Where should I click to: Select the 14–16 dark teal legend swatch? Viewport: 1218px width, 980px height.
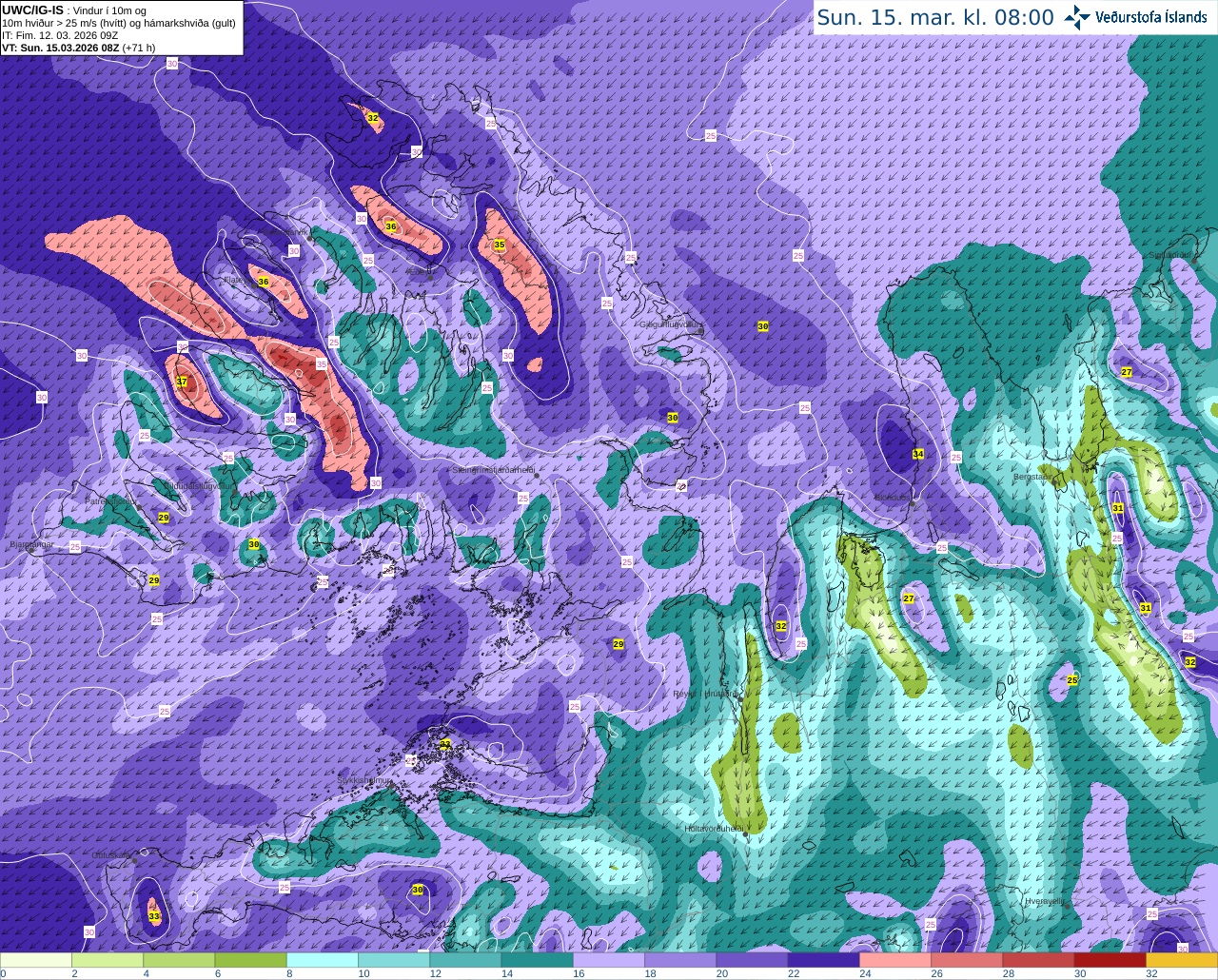pos(538,959)
